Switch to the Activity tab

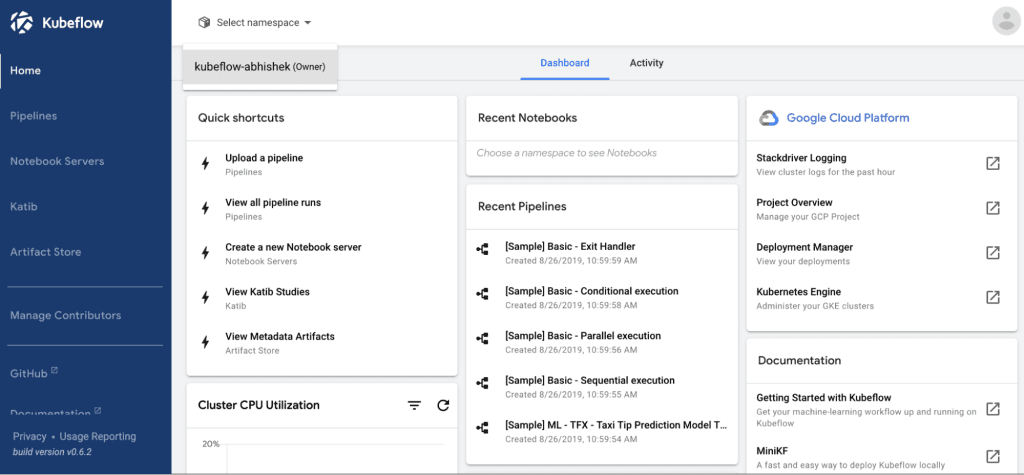(x=647, y=63)
